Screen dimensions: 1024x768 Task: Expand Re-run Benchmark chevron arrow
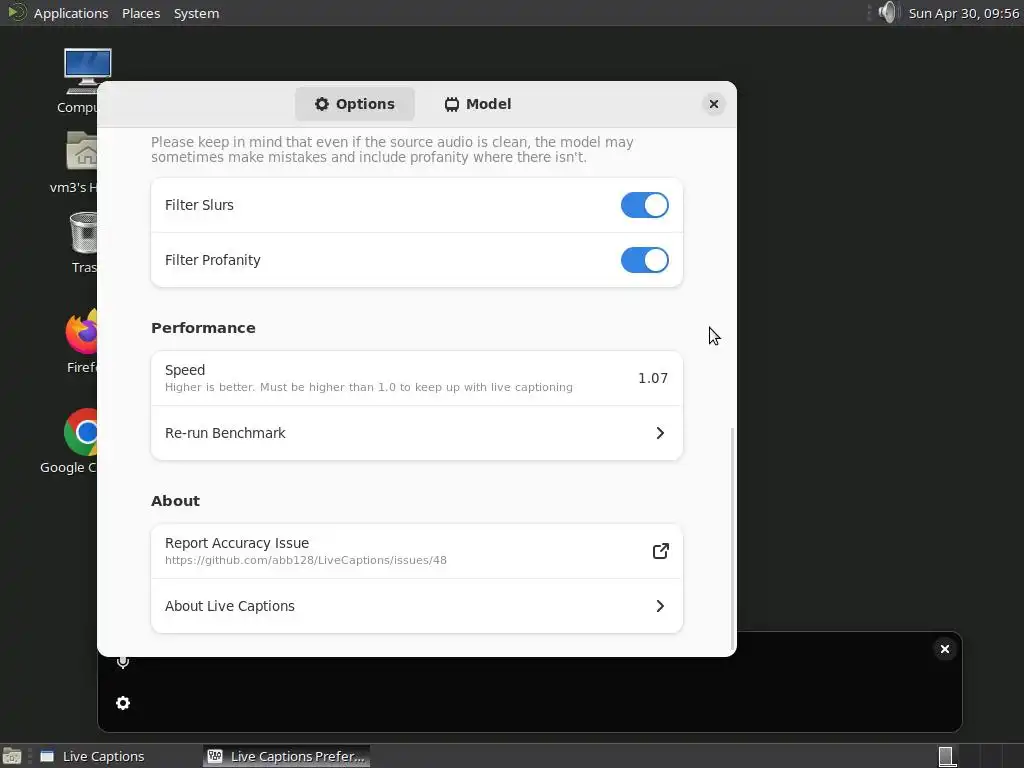tap(660, 433)
